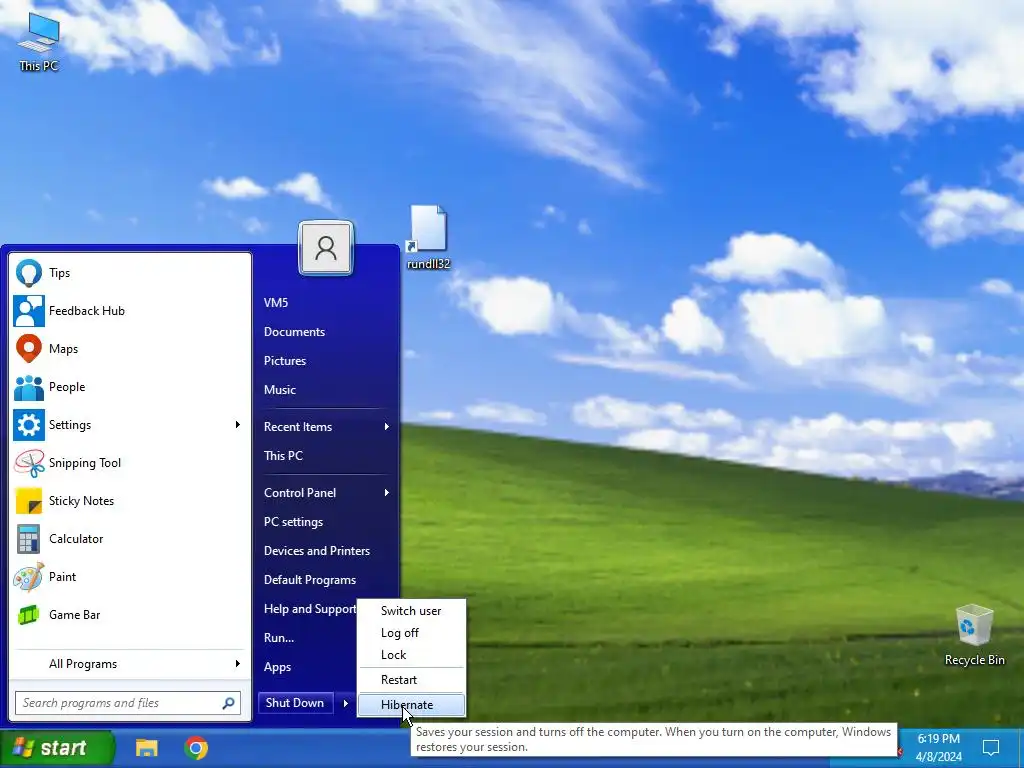Open Help and Support
This screenshot has height=768, width=1024.
click(x=310, y=609)
